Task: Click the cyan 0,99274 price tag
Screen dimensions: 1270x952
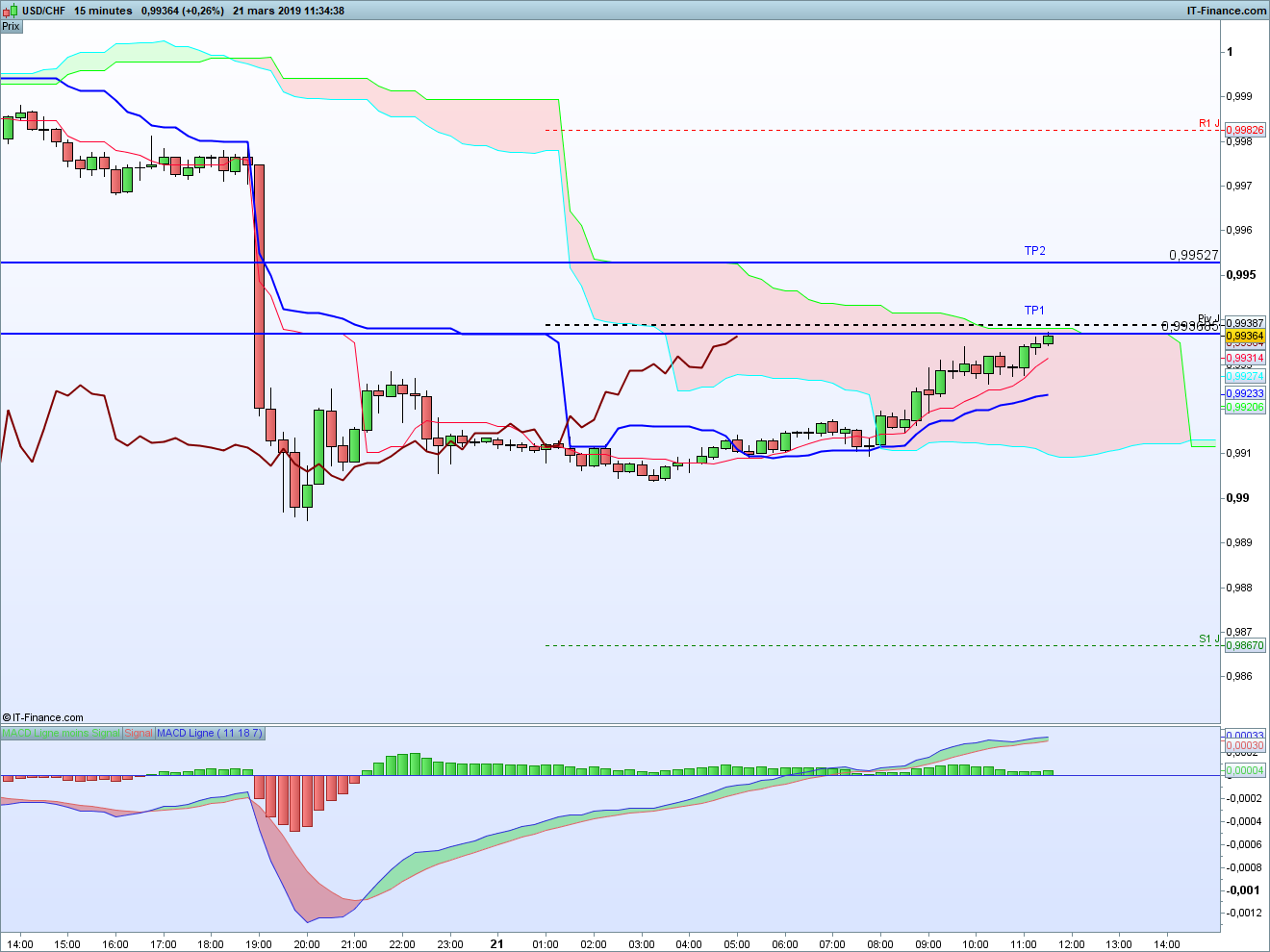Action: 1245,376
